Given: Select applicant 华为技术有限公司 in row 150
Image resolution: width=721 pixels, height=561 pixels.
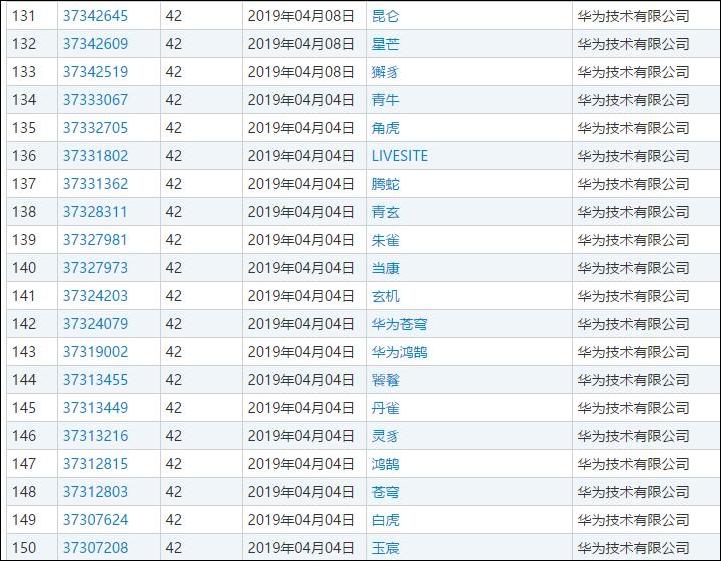Looking at the screenshot, I should pyautogui.click(x=634, y=548).
